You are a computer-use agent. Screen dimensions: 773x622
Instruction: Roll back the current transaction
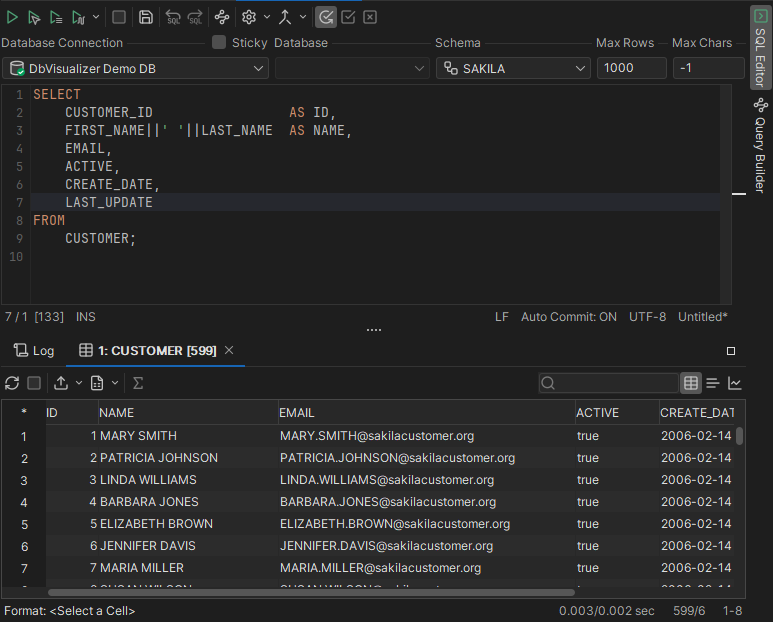click(x=370, y=18)
